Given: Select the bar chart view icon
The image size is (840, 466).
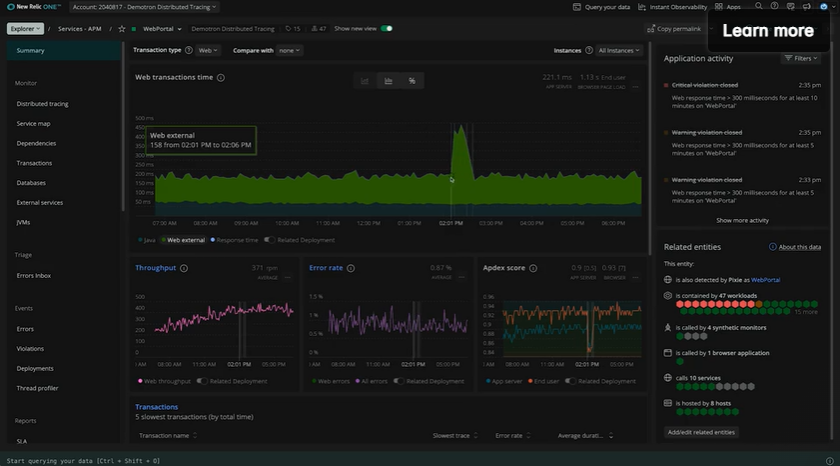Looking at the screenshot, I should 388,81.
